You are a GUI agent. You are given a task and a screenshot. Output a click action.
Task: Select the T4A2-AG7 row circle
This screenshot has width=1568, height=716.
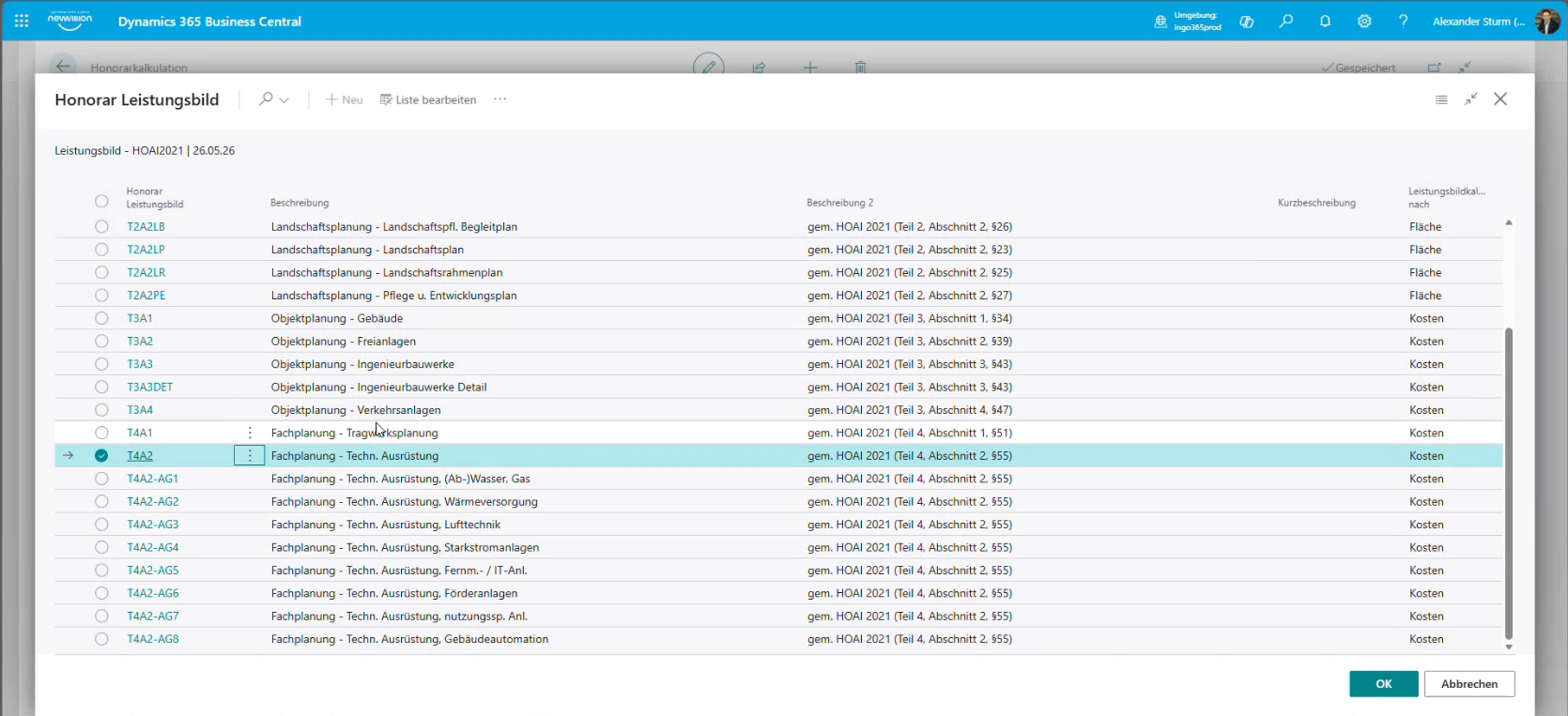click(101, 617)
